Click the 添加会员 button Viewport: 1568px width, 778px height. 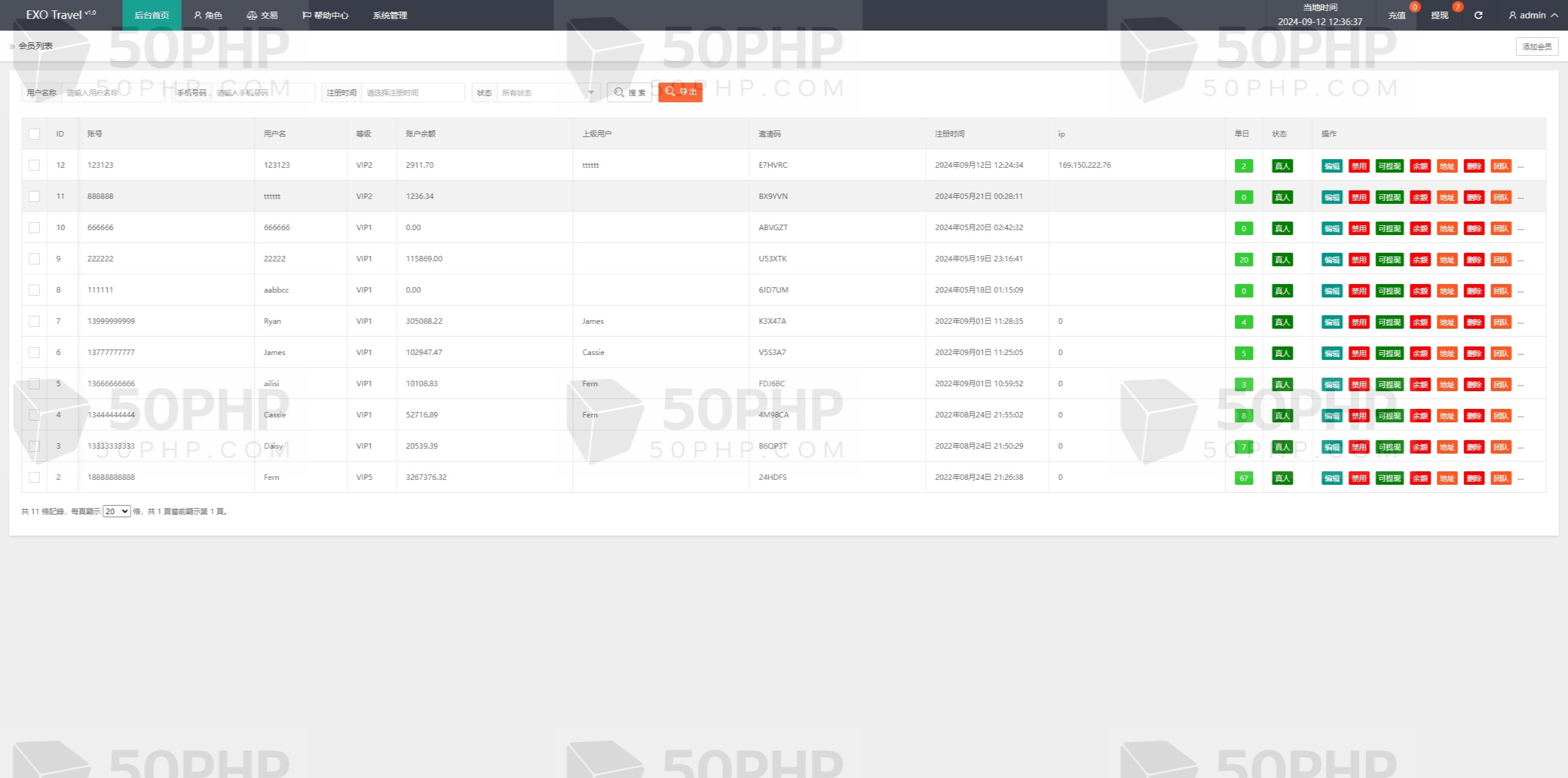click(1537, 47)
